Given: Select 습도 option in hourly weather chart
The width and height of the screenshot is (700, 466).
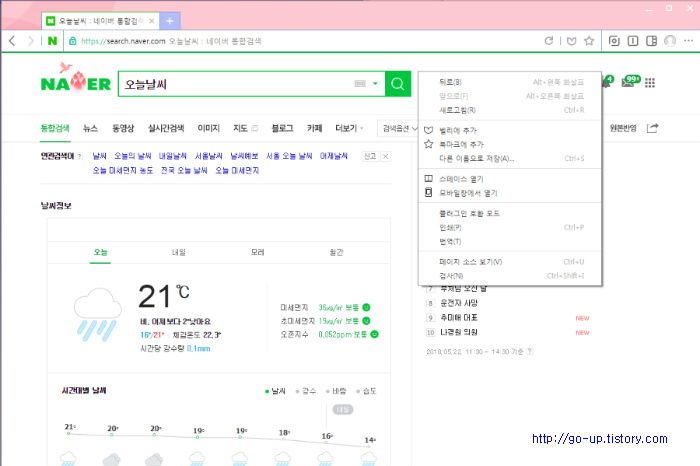Looking at the screenshot, I should 367,391.
